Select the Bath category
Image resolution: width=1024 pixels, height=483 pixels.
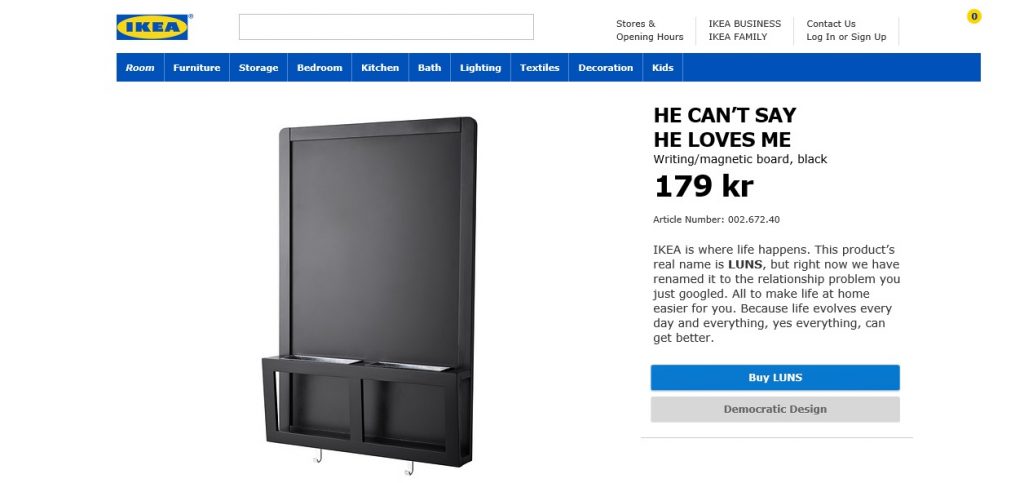pyautogui.click(x=430, y=67)
